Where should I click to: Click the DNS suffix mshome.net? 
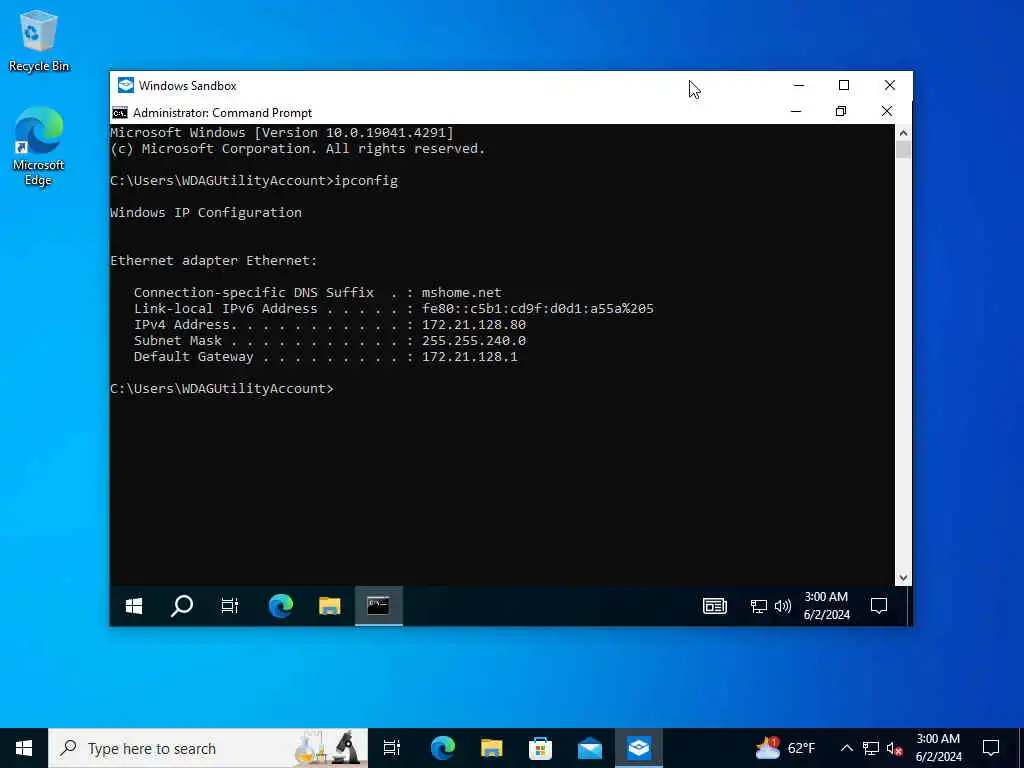point(462,293)
